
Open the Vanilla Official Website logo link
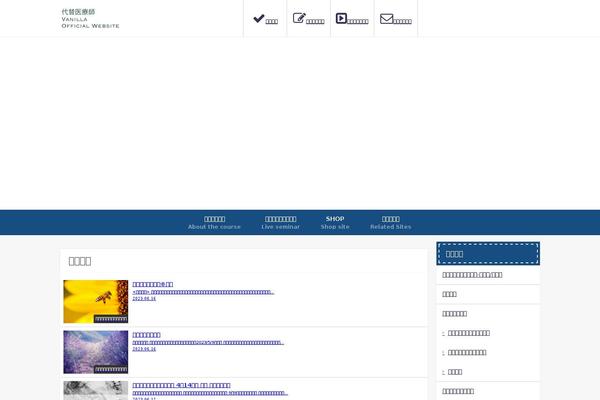click(x=90, y=18)
